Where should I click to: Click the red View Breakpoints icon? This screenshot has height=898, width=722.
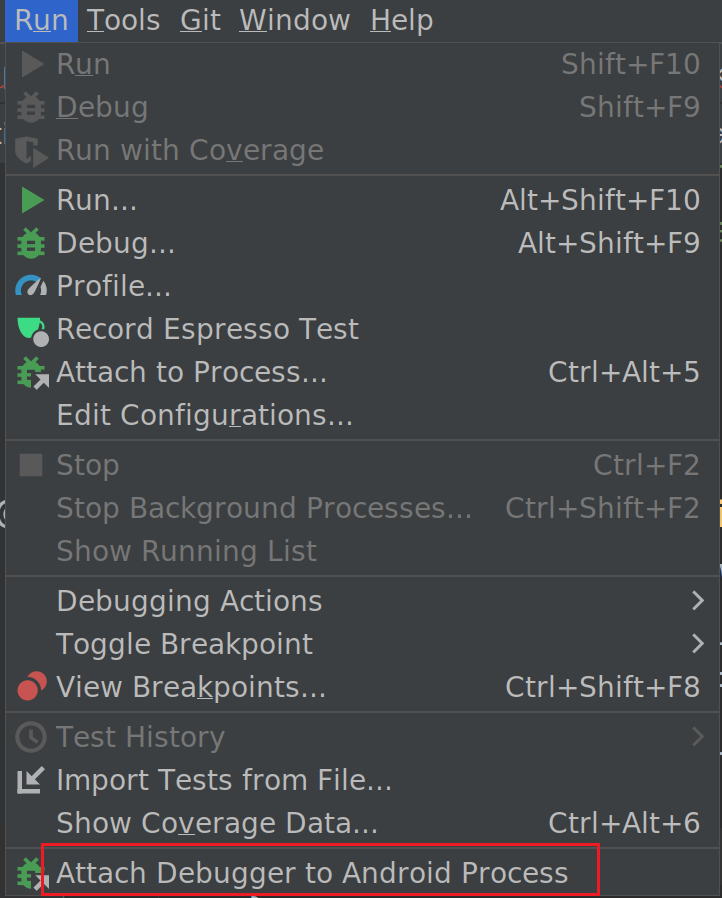[32, 687]
